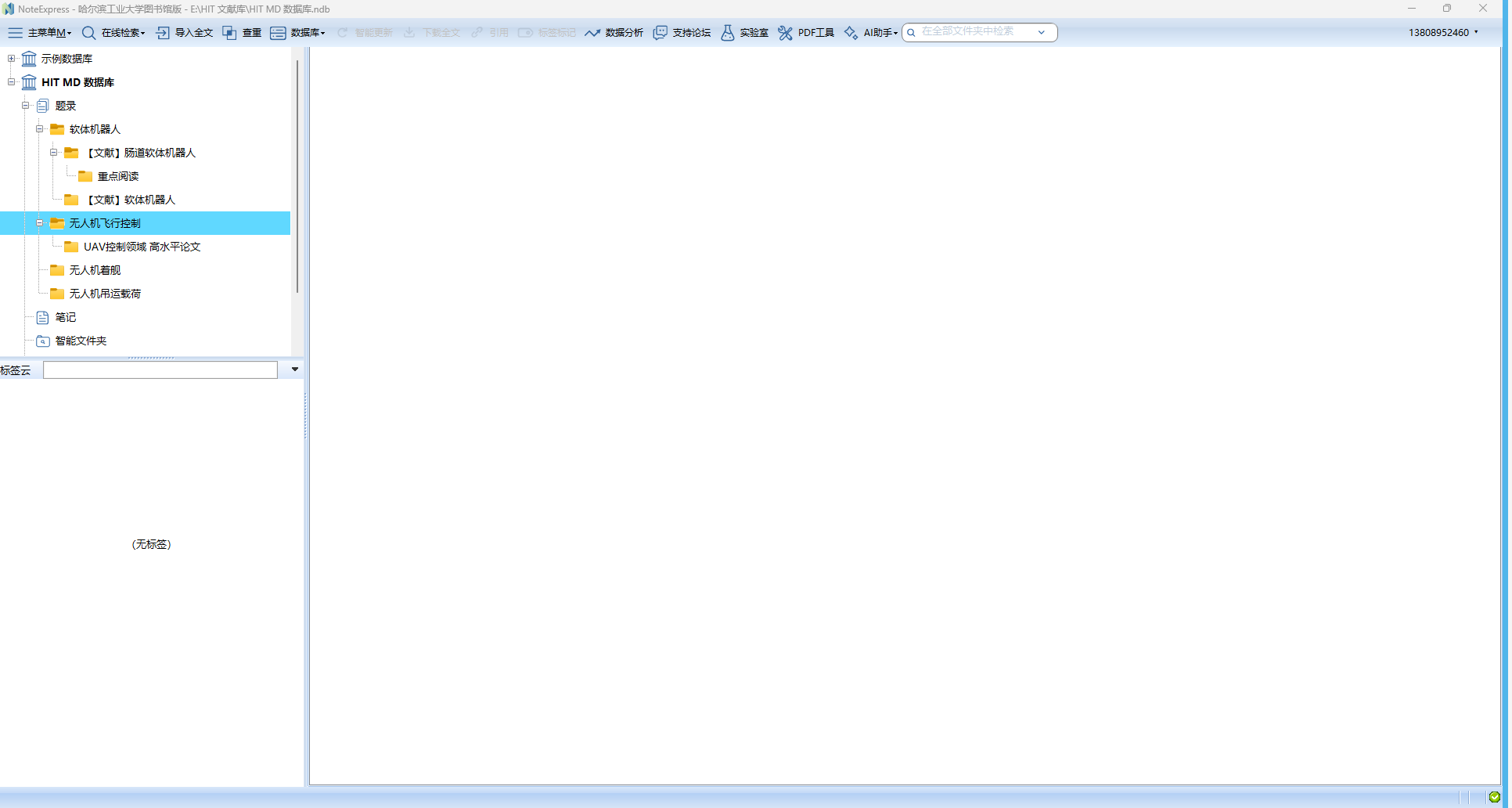Click the account 13808952460 menu
The image size is (1512, 808).
click(1444, 33)
